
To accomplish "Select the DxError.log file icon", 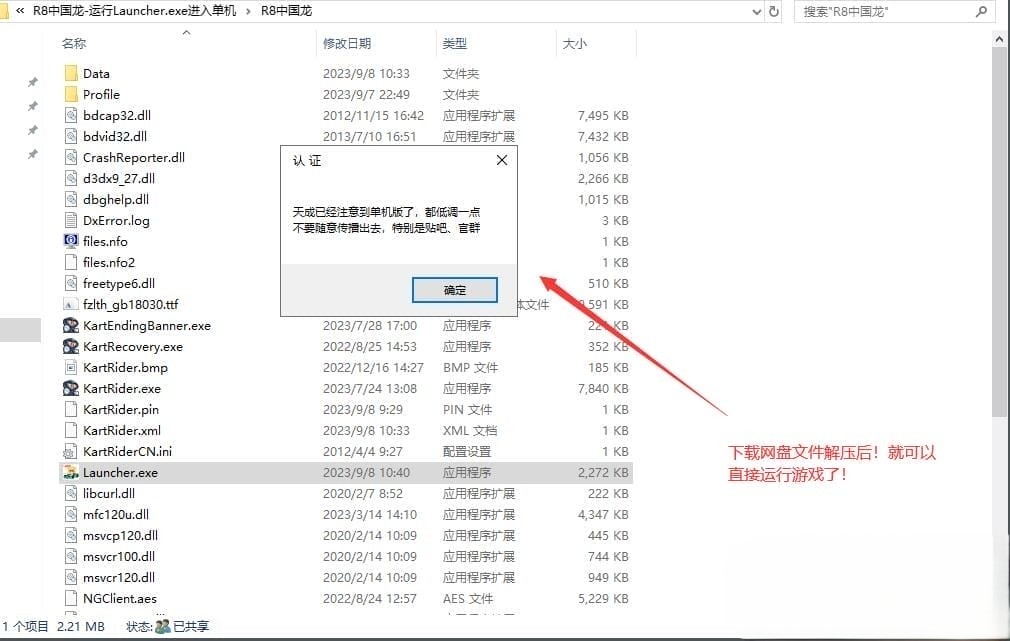I will (x=71, y=220).
